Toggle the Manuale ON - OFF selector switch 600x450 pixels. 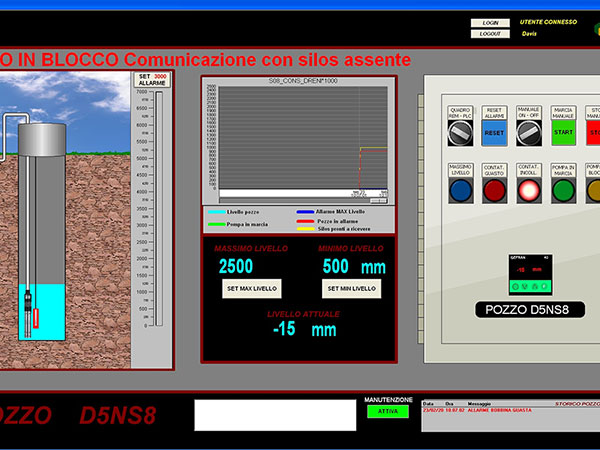(529, 131)
